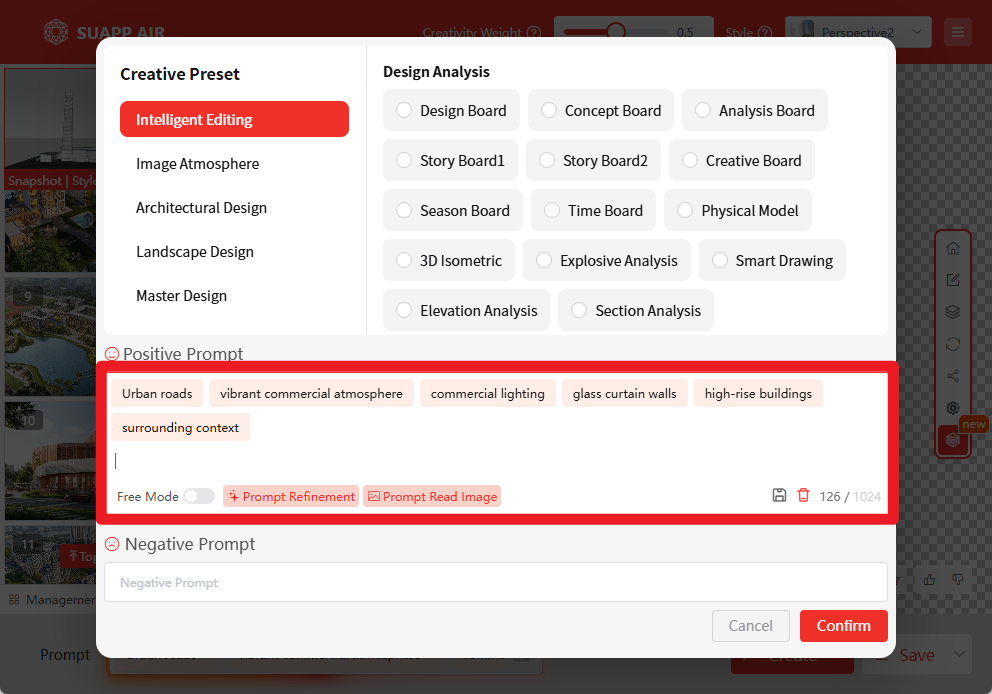Click the Prompt Refinement button
This screenshot has height=694, width=992.
click(x=291, y=496)
